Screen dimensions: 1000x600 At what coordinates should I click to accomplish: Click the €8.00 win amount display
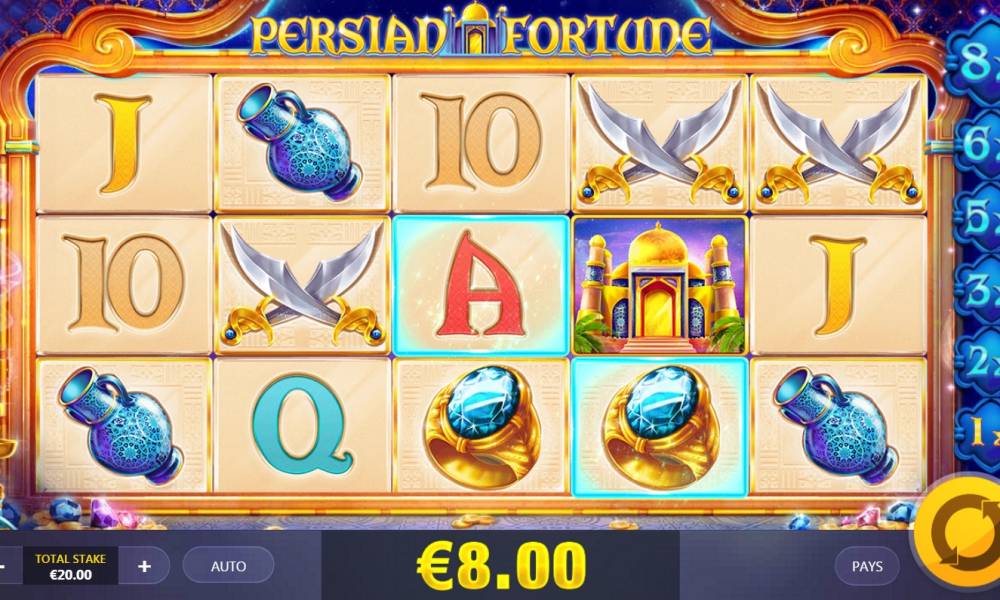coord(501,565)
